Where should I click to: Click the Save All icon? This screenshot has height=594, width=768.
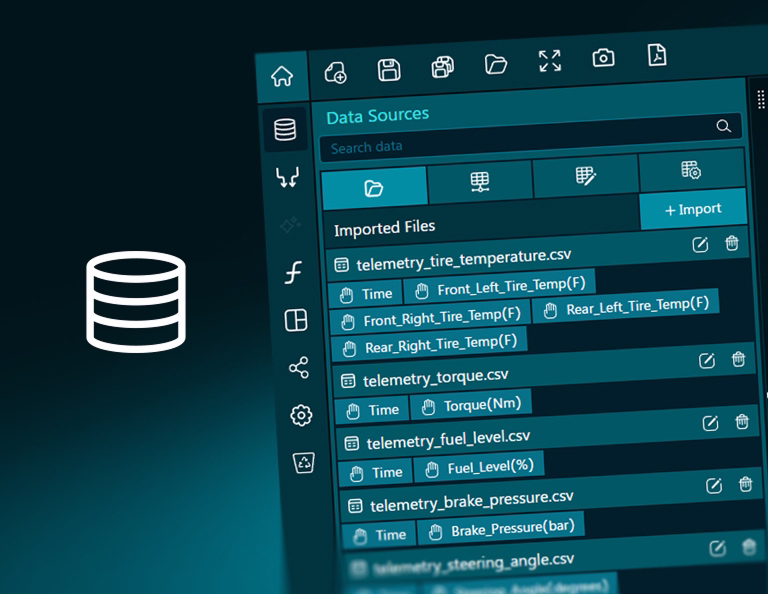click(x=442, y=67)
